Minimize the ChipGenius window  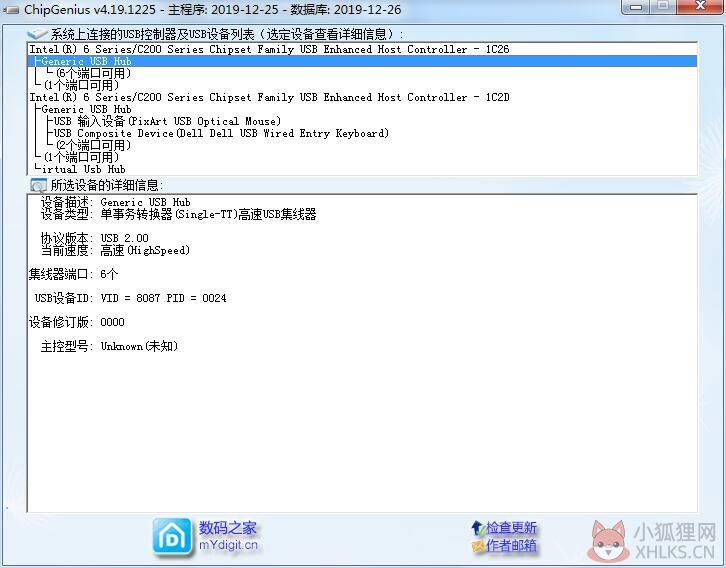coord(636,6)
